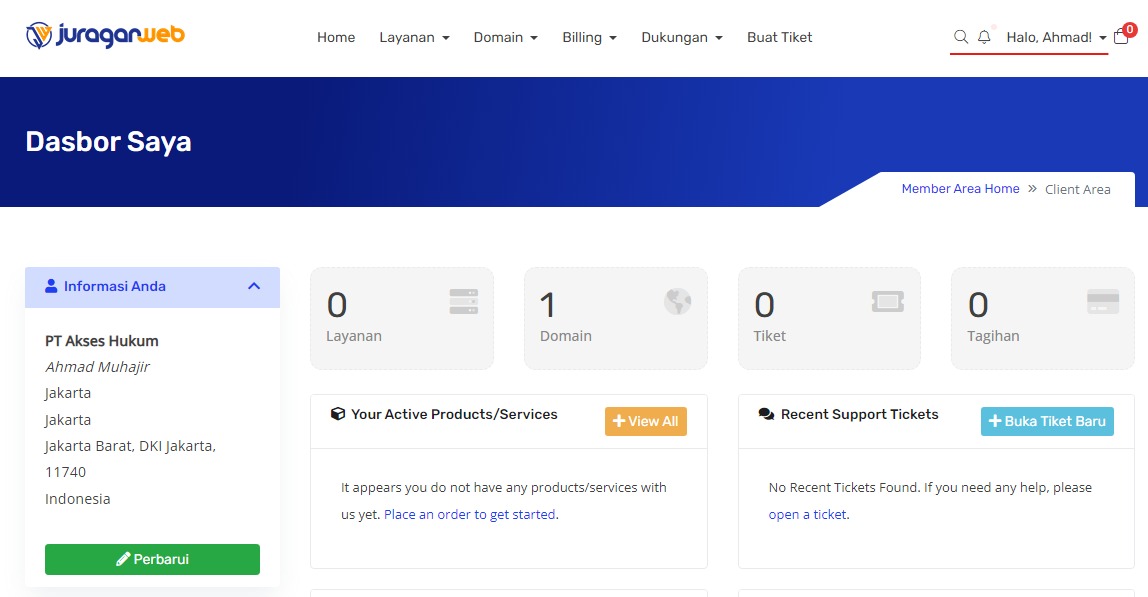This screenshot has width=1148, height=597.
Task: Expand the Domain dropdown menu
Action: pos(505,38)
